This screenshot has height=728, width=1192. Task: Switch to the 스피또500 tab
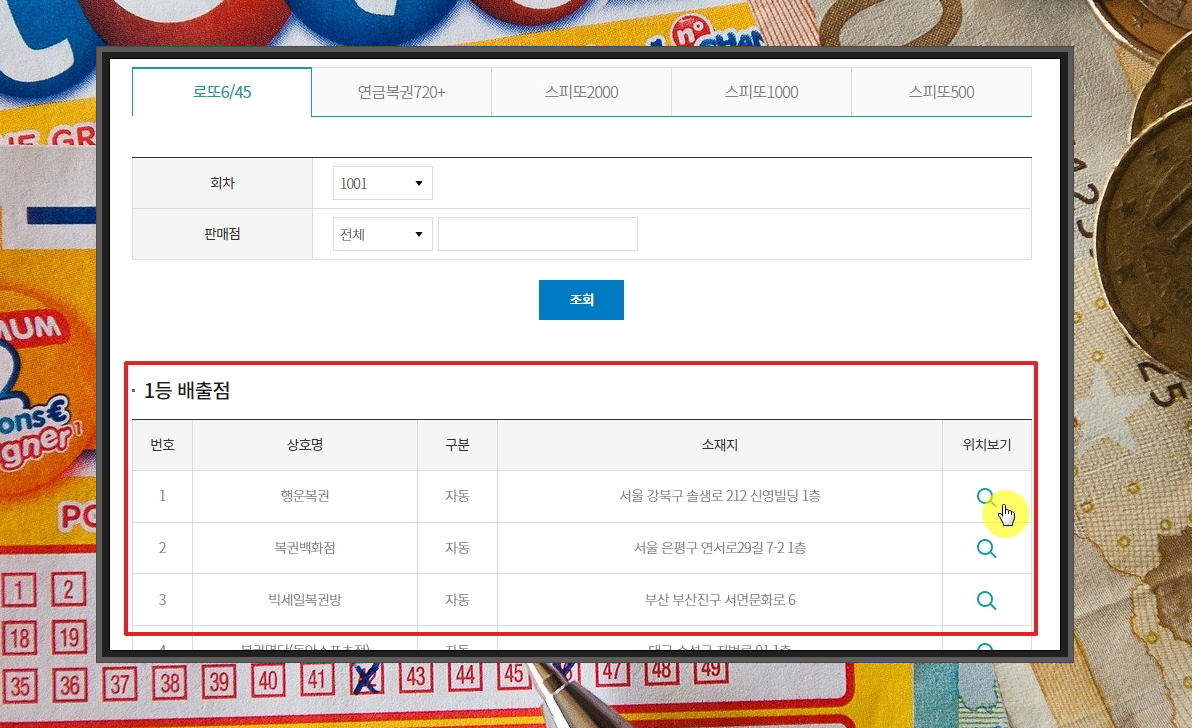[941, 92]
